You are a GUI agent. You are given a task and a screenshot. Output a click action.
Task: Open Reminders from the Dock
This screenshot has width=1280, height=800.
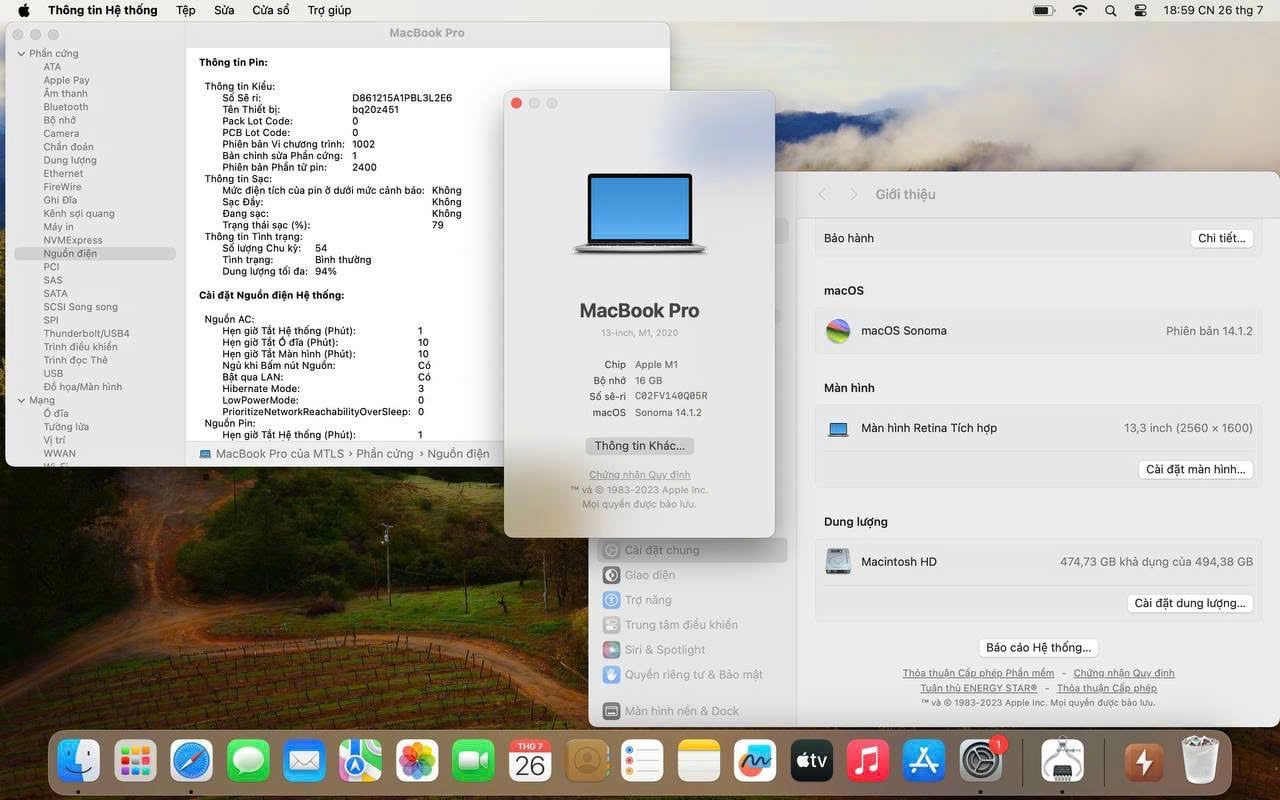click(x=642, y=761)
